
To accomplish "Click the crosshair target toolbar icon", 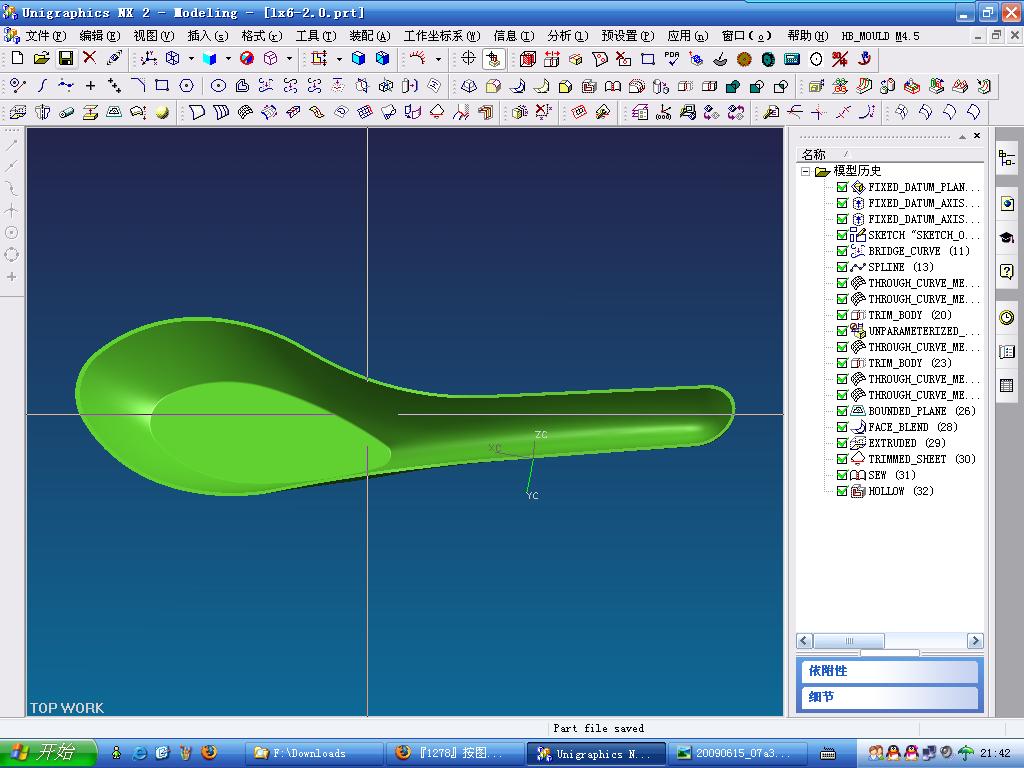I will (x=468, y=59).
